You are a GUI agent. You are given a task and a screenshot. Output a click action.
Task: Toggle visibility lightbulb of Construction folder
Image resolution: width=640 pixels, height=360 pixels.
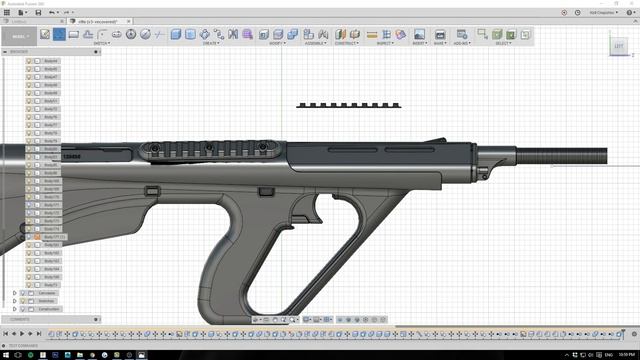[x=23, y=309]
